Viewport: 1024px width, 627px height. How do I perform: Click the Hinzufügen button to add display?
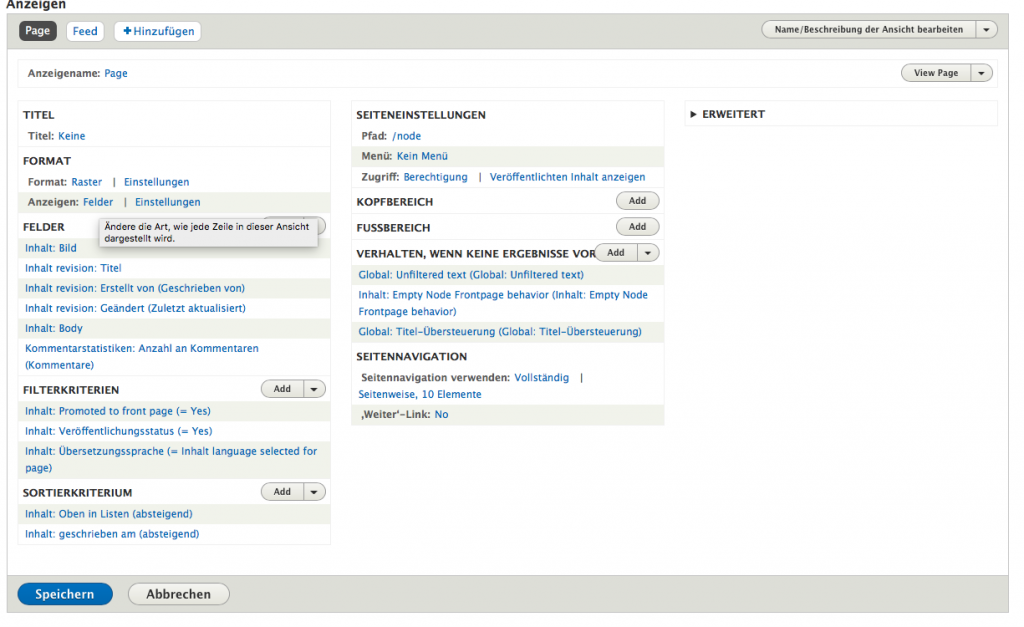pos(157,31)
